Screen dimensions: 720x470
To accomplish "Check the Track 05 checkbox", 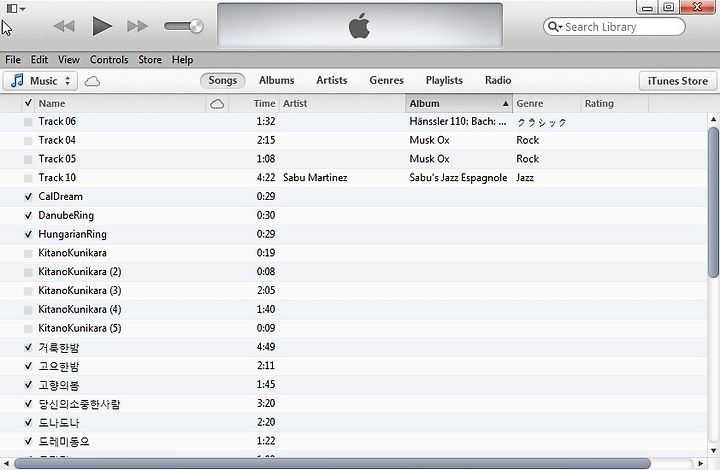I will coord(28,160).
